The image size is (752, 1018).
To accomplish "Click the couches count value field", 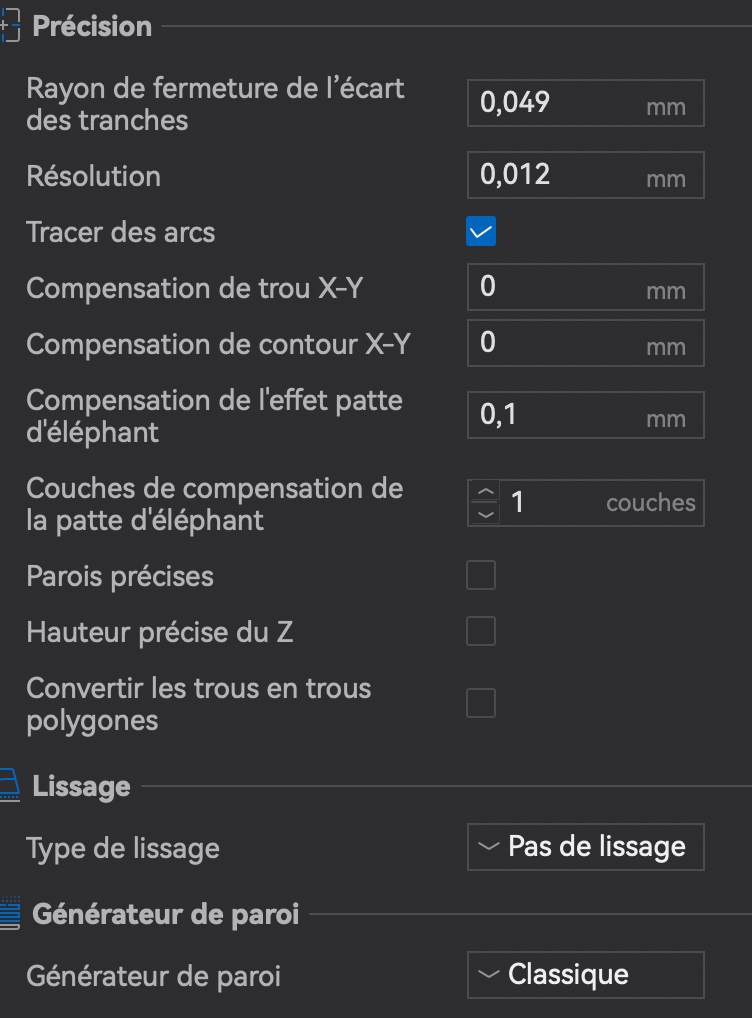I will (601, 503).
